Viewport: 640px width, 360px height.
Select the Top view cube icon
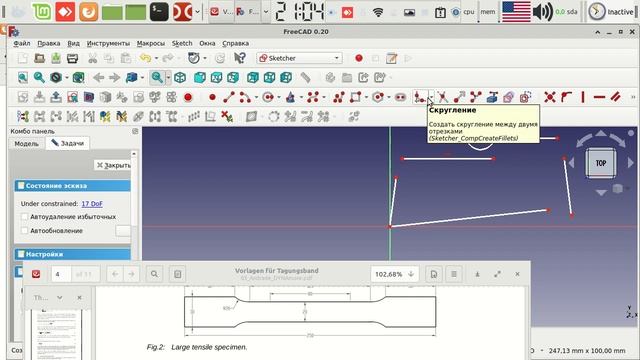[x=216, y=78]
